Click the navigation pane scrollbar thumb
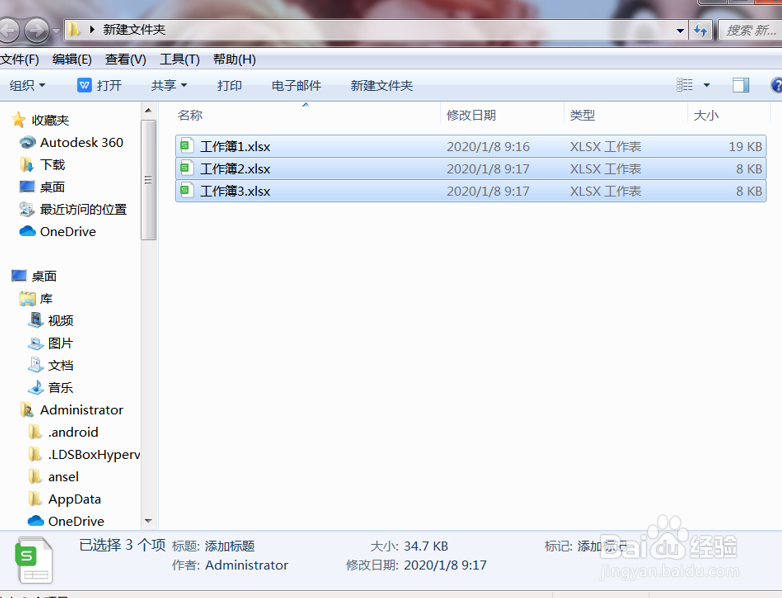 [x=148, y=180]
